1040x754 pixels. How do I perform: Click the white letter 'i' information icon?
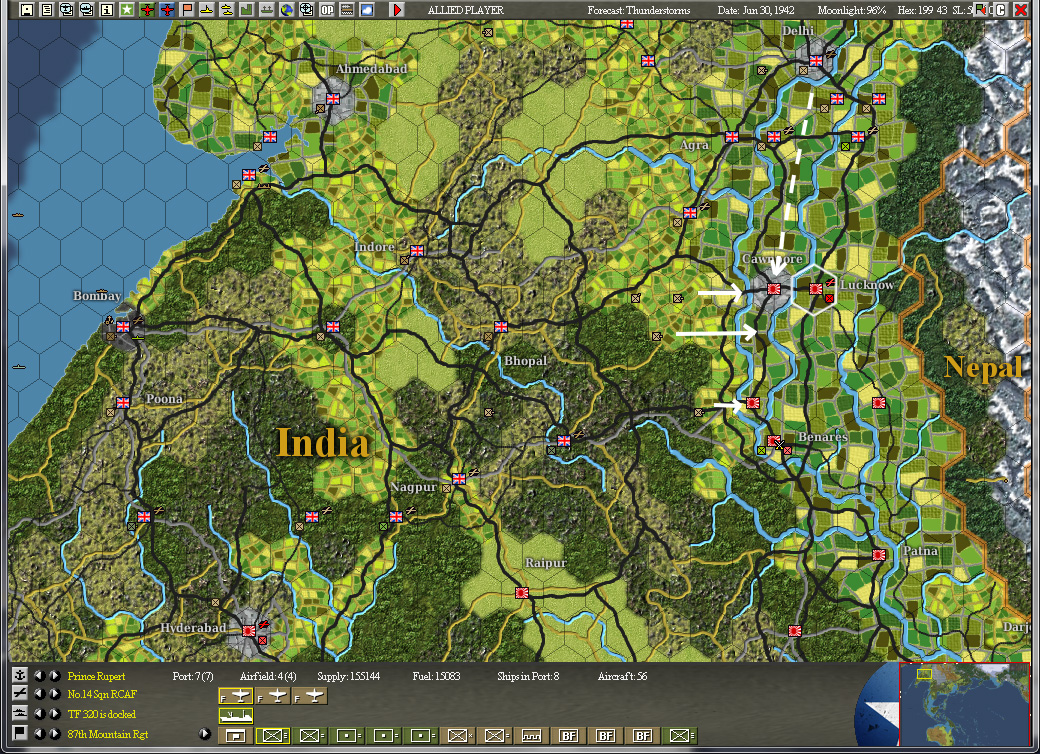(106, 10)
